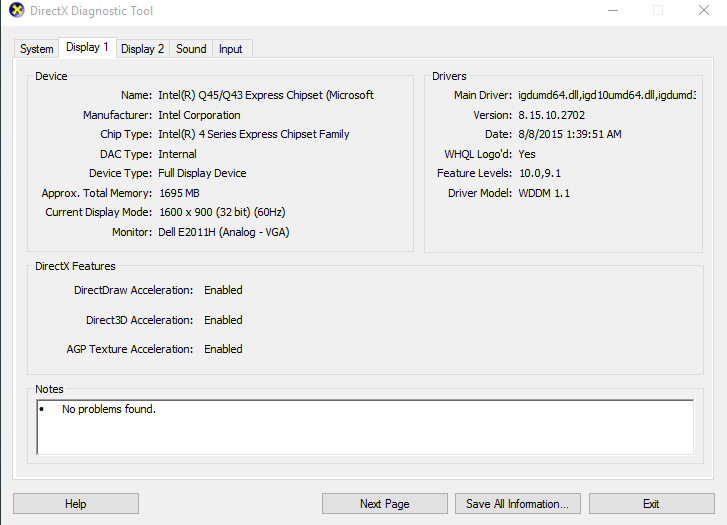Open the Display 2 tab

click(x=142, y=49)
